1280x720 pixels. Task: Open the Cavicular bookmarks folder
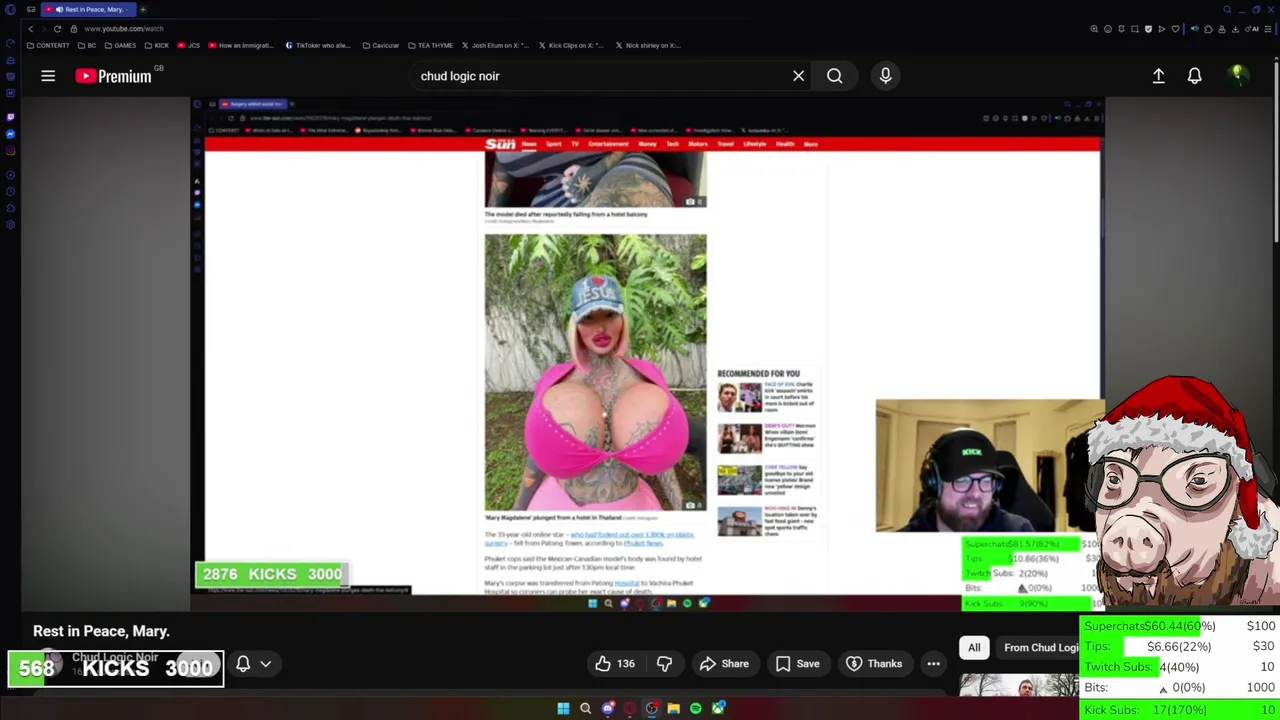[x=381, y=45]
